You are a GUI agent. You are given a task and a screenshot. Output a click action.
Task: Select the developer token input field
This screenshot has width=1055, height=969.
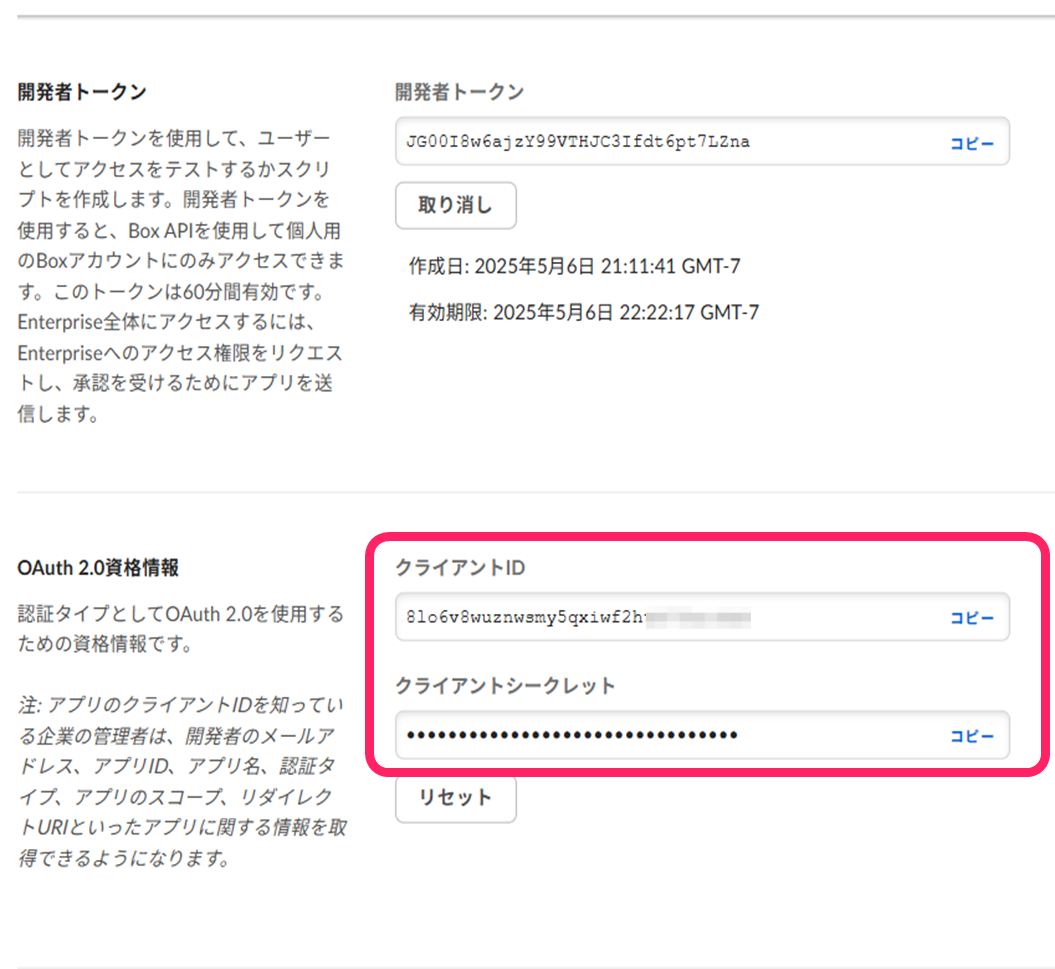point(702,141)
